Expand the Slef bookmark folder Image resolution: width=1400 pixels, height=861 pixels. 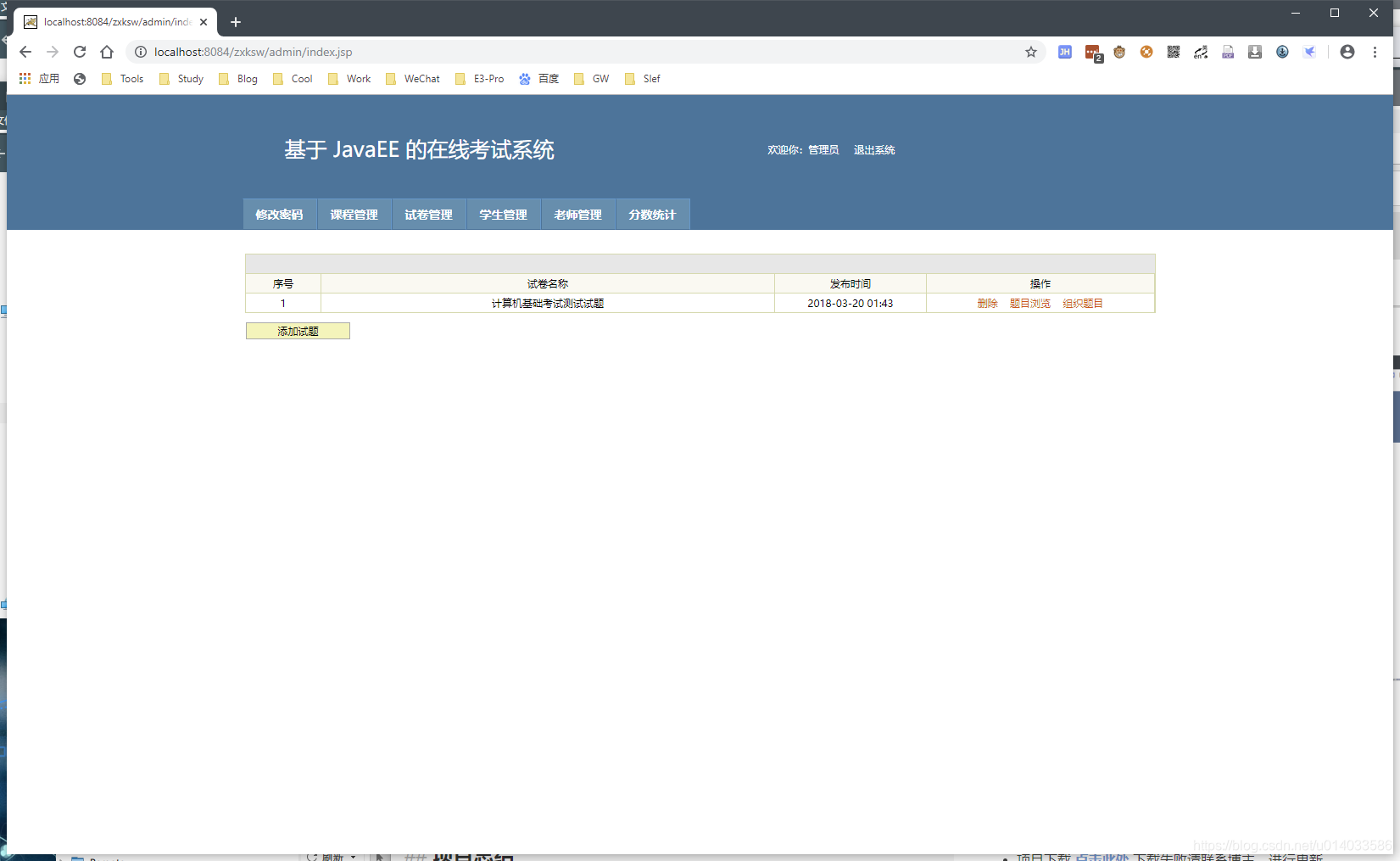pos(643,79)
